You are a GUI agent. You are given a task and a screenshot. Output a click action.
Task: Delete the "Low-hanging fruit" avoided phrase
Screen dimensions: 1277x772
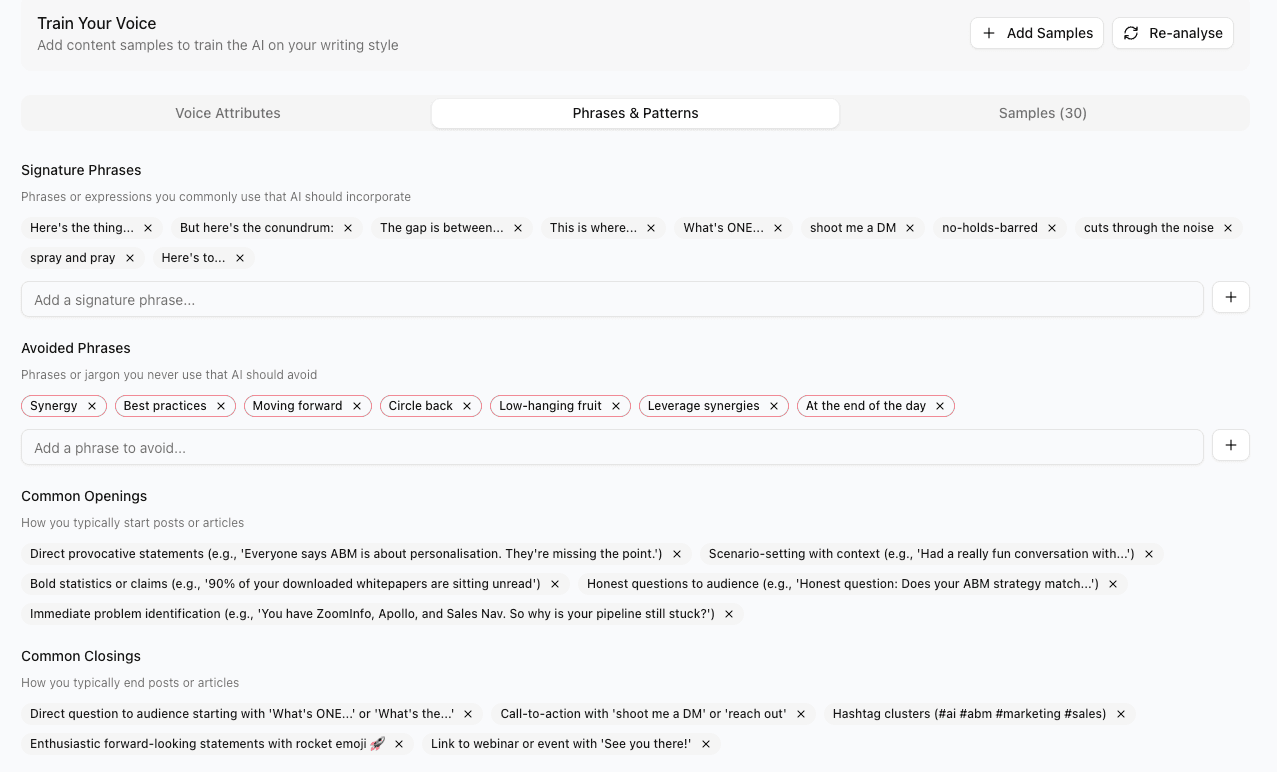pos(615,406)
